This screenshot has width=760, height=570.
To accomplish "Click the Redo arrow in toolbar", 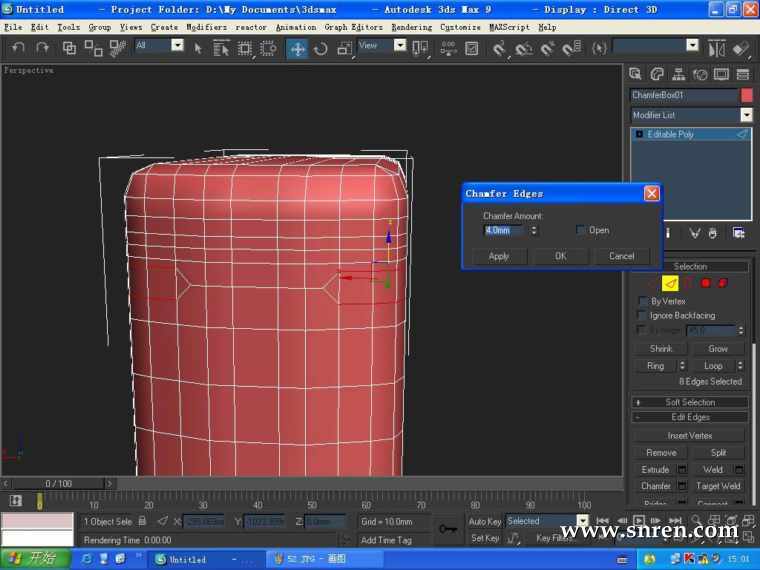I will (42, 48).
